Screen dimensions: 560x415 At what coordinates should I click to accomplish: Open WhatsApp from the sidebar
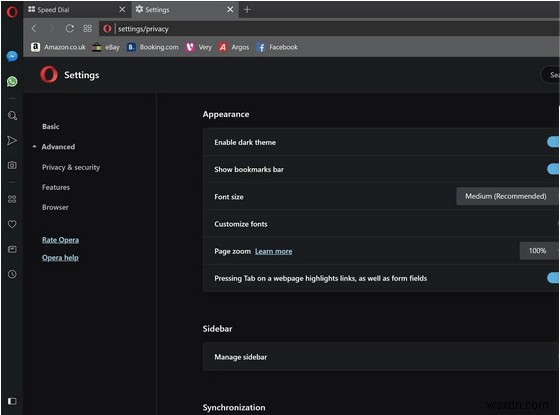pyautogui.click(x=12, y=81)
